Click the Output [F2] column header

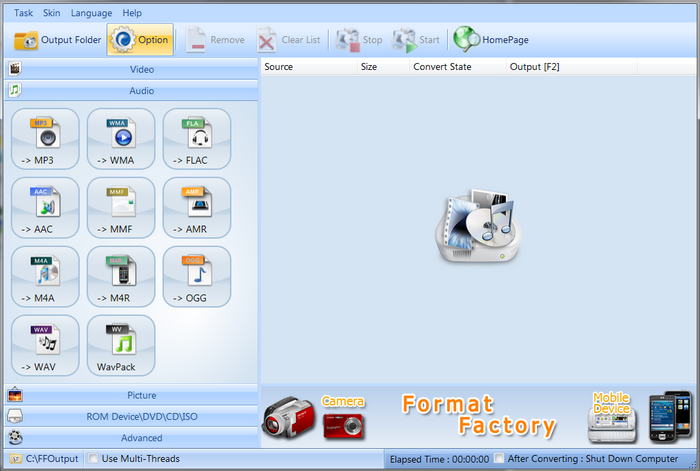click(572, 67)
